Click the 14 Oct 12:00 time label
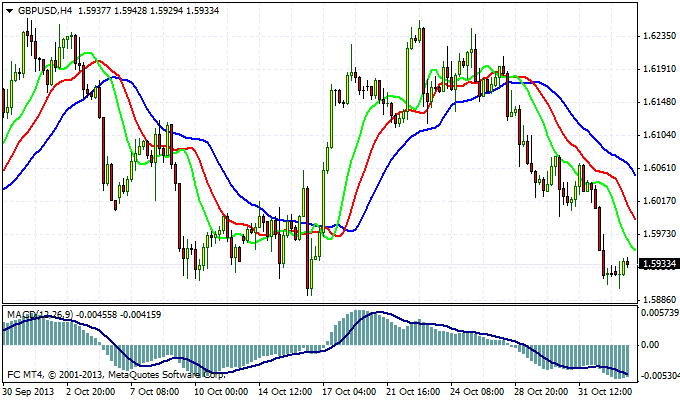Screen dimensions: 680x400 285,392
